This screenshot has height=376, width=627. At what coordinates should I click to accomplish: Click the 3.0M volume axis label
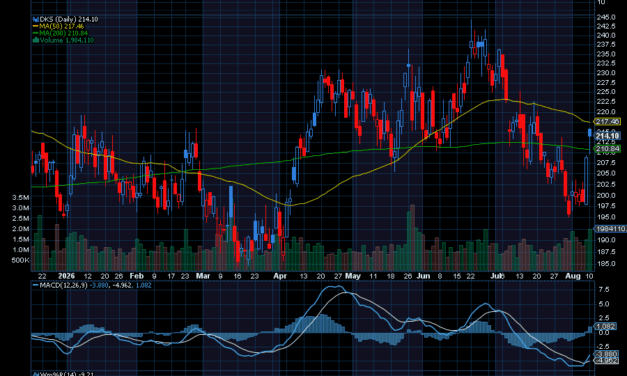coord(20,208)
